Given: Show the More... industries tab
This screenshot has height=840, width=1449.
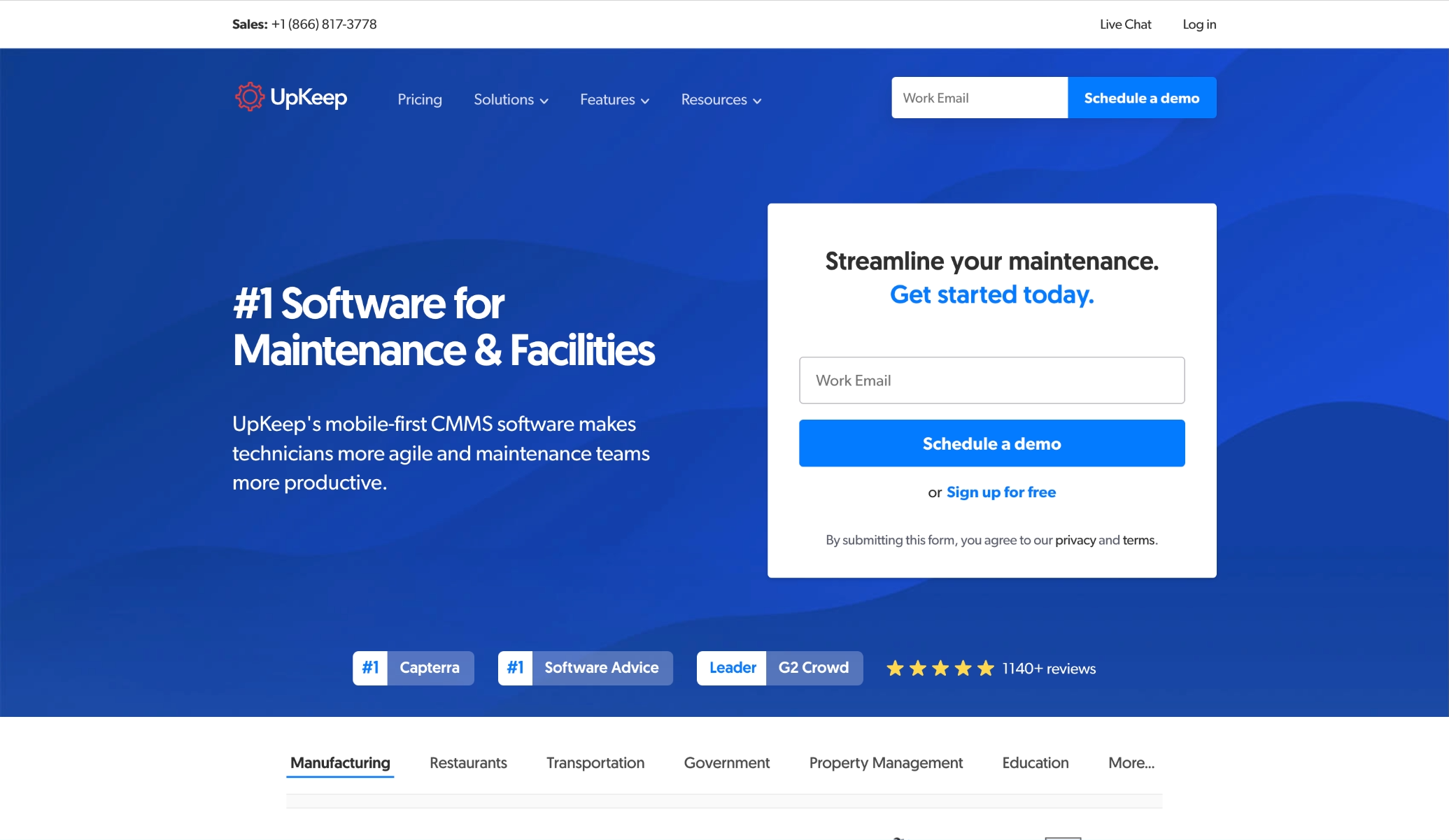Looking at the screenshot, I should coord(1131,763).
